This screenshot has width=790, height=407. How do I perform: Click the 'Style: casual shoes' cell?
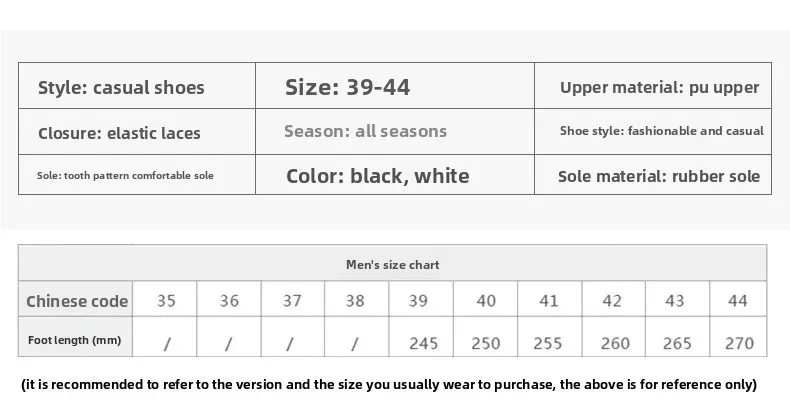[137, 86]
